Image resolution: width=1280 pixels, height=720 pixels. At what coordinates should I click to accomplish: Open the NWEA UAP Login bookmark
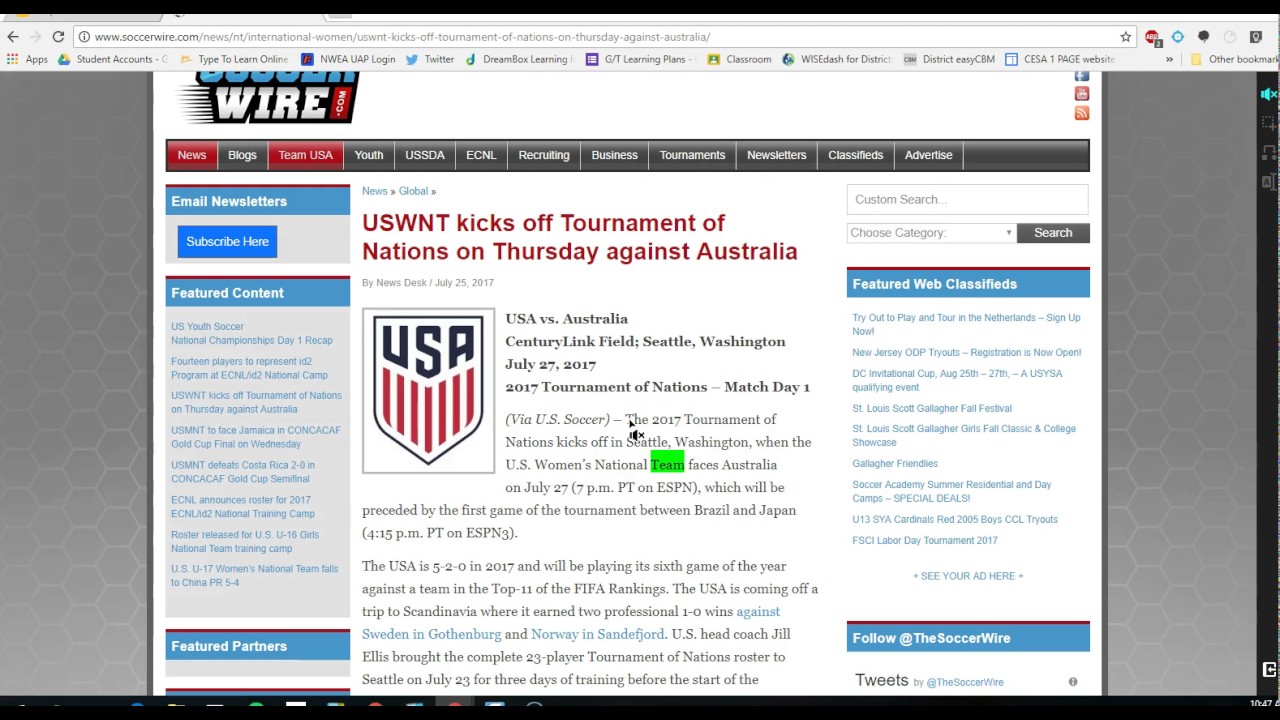[x=348, y=59]
